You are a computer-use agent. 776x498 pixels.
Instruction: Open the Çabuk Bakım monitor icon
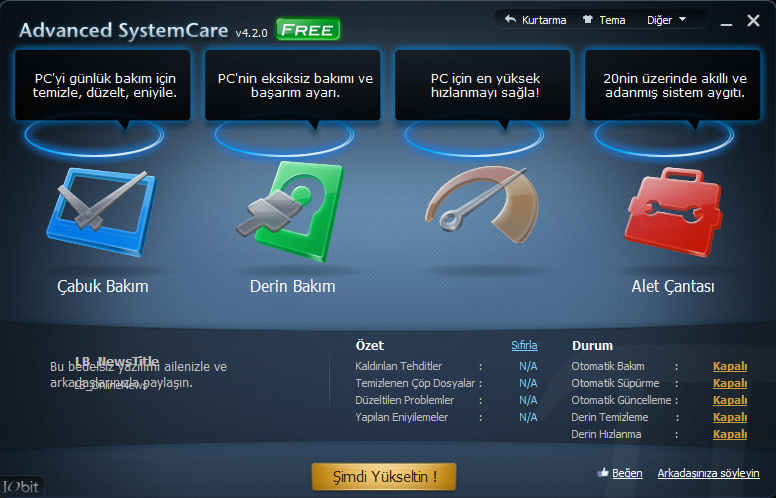(101, 212)
